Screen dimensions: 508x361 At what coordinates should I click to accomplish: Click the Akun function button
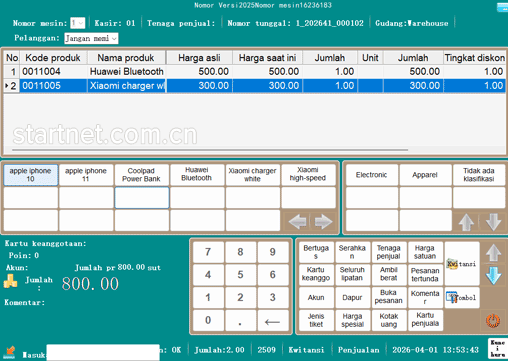pyautogui.click(x=316, y=297)
